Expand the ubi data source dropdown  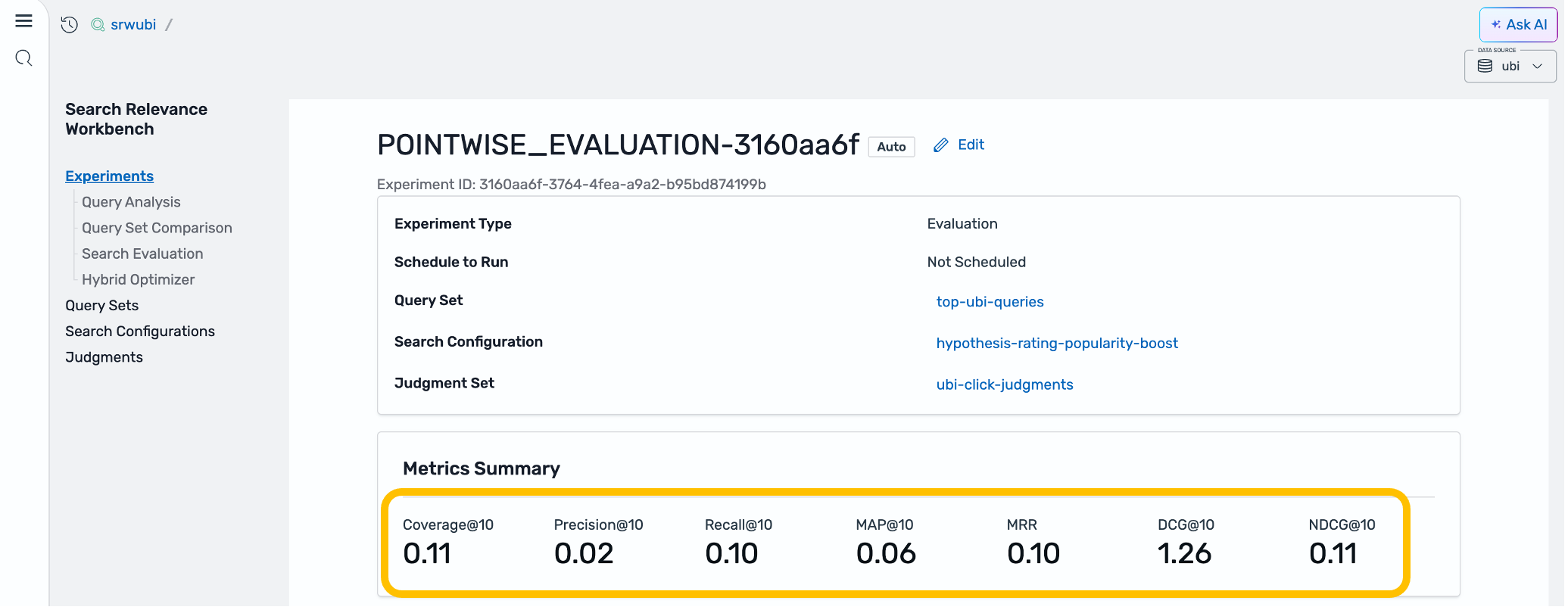(1510, 67)
